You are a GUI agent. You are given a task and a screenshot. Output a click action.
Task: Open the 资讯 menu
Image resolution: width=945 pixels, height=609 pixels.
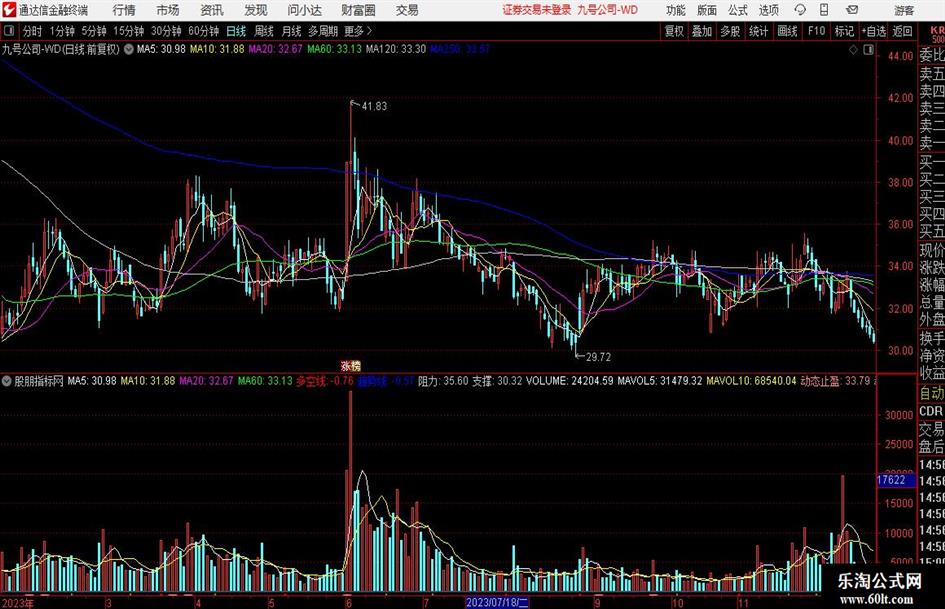(212, 10)
